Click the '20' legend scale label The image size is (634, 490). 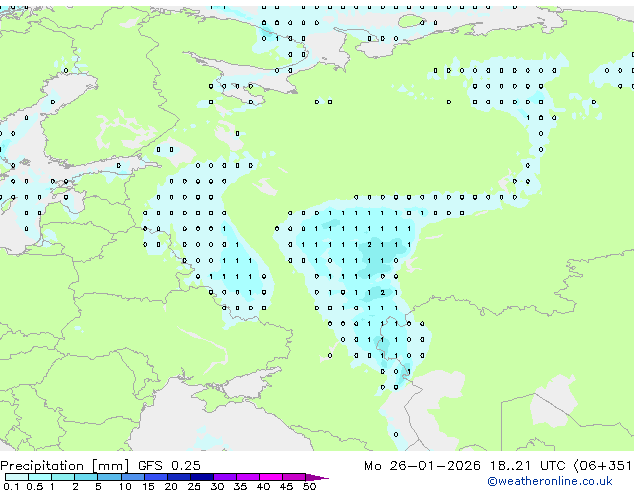tap(171, 486)
